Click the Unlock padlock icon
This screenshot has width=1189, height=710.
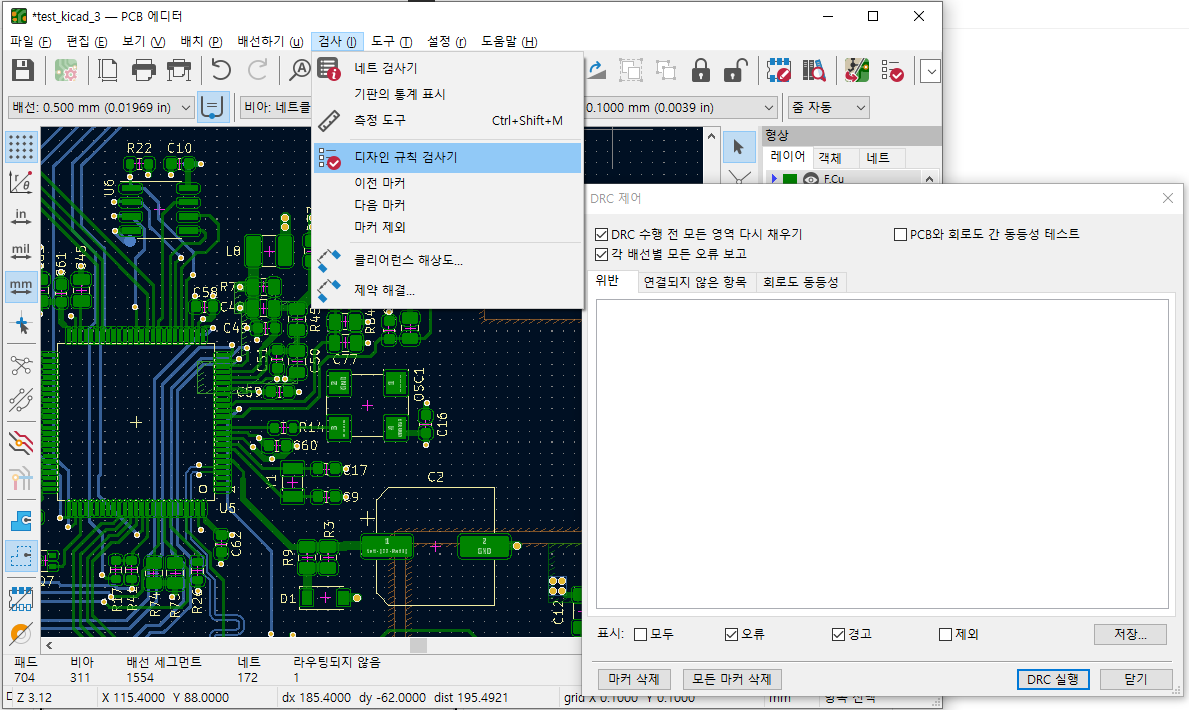[x=736, y=71]
